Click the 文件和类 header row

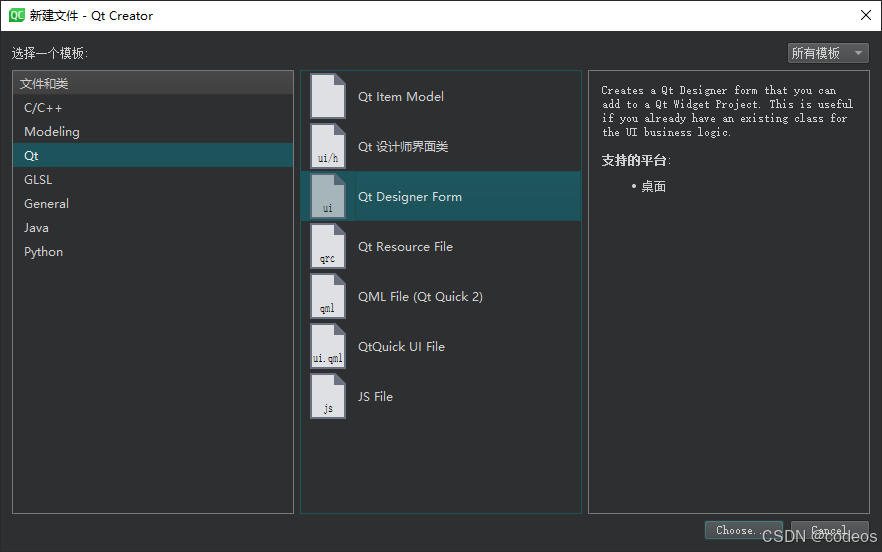[153, 83]
